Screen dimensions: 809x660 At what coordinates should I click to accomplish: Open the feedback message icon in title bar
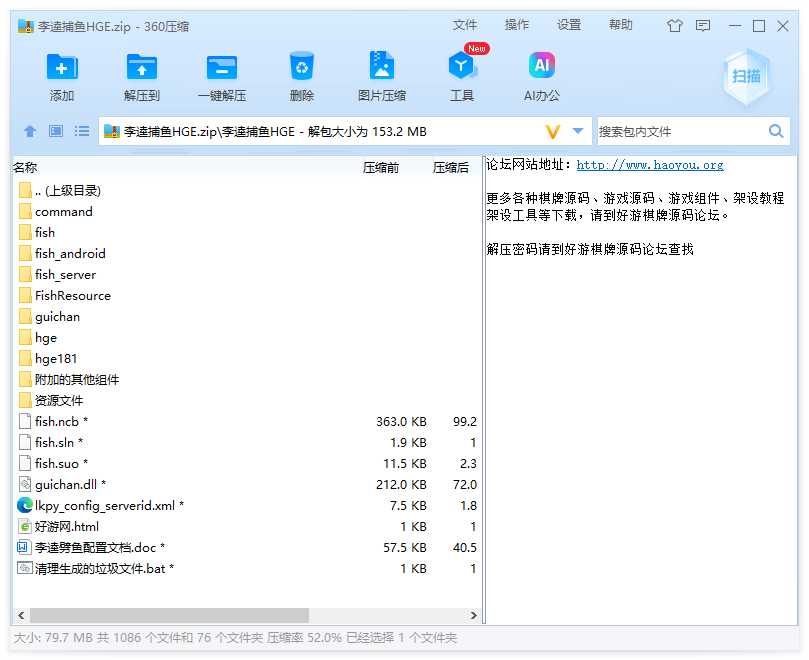click(703, 25)
